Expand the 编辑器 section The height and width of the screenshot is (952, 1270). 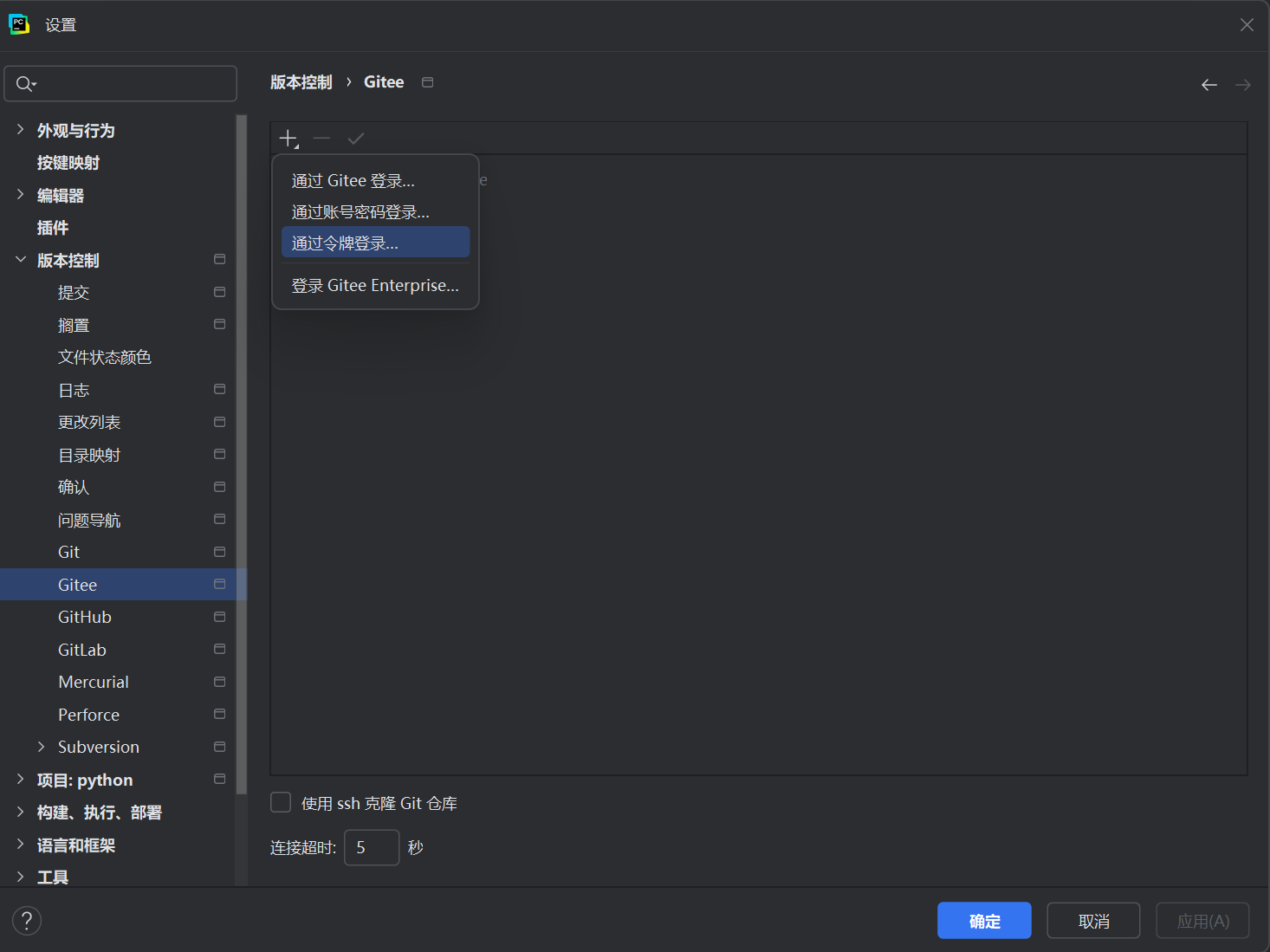[20, 195]
